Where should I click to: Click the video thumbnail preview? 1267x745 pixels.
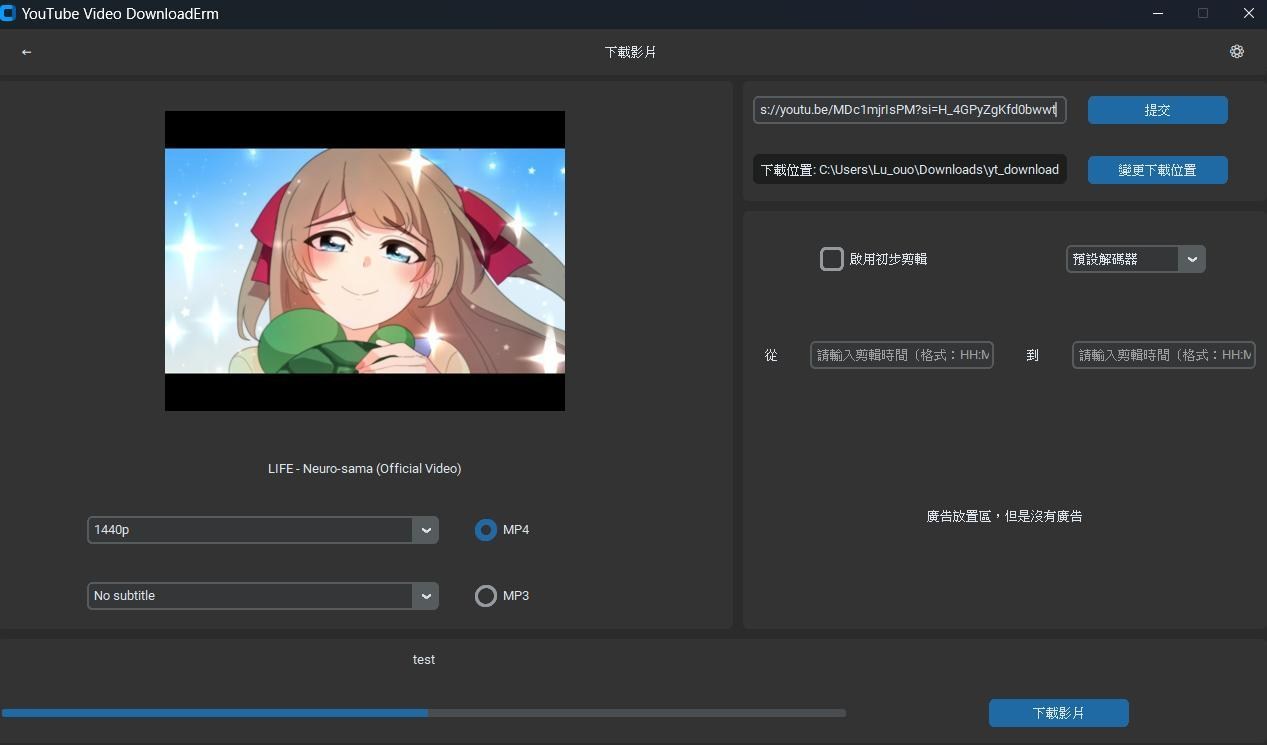click(365, 261)
